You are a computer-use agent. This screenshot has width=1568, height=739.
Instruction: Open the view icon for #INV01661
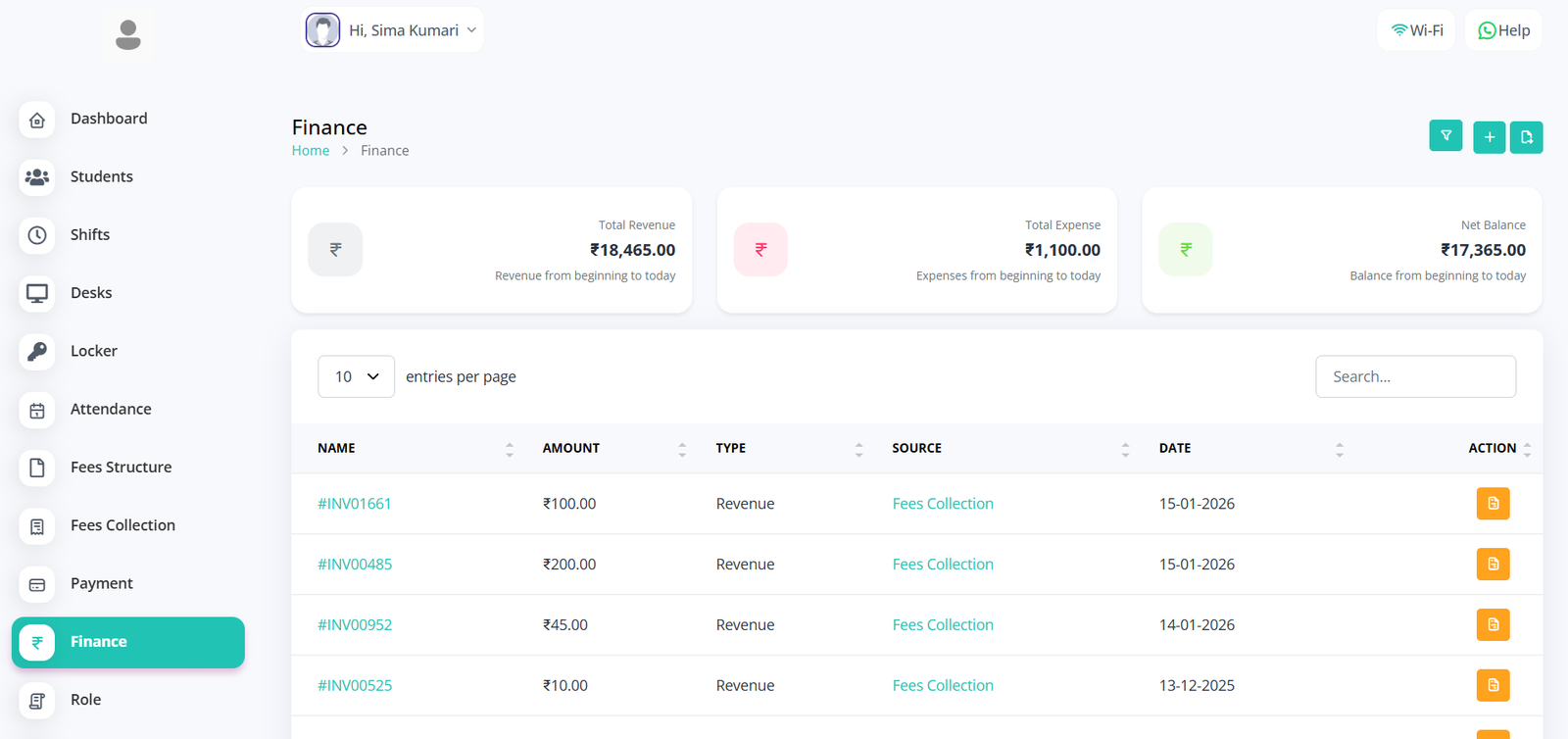(1493, 504)
